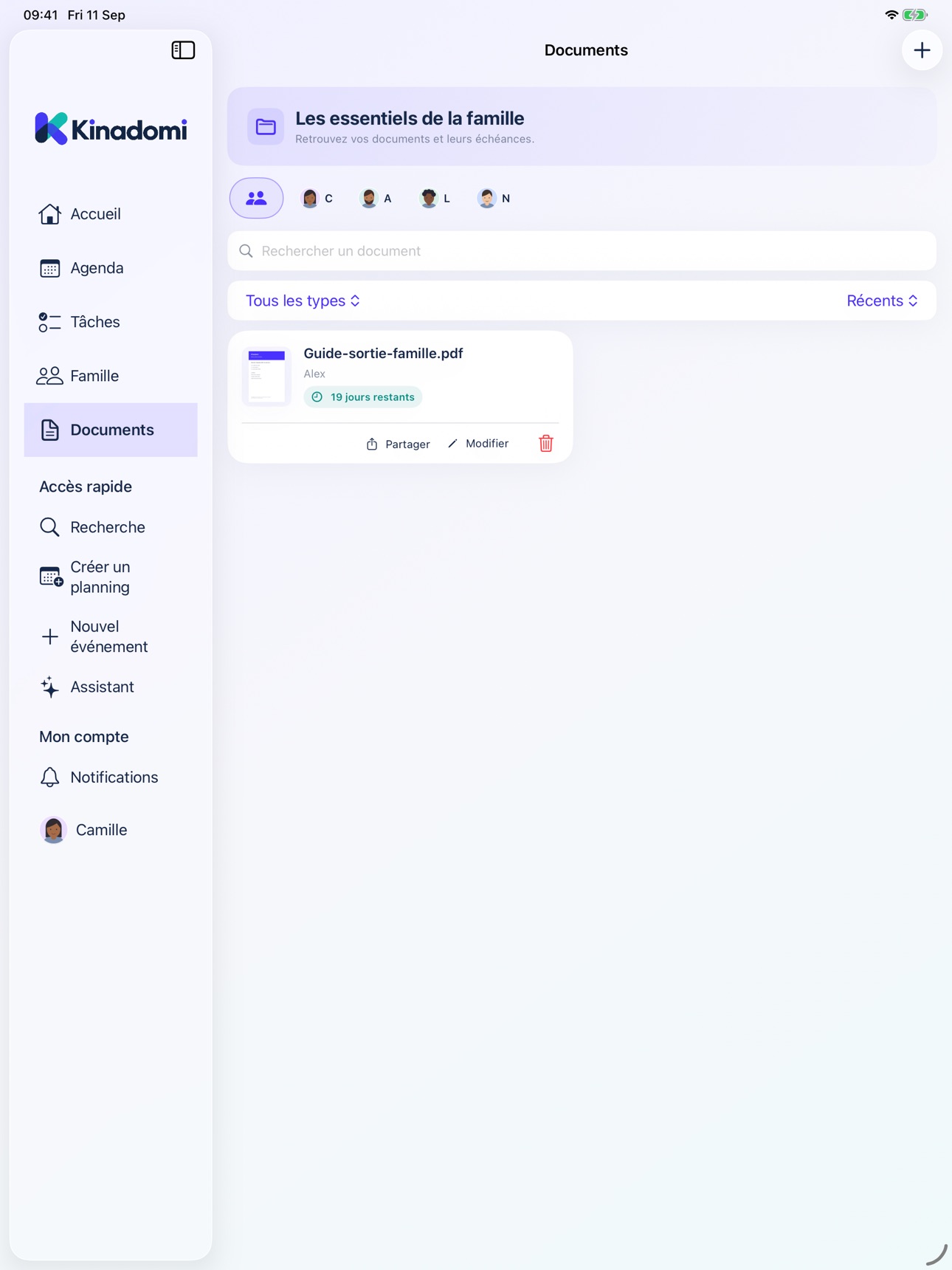
Task: Click the Wi-Fi status icon
Action: [x=891, y=15]
